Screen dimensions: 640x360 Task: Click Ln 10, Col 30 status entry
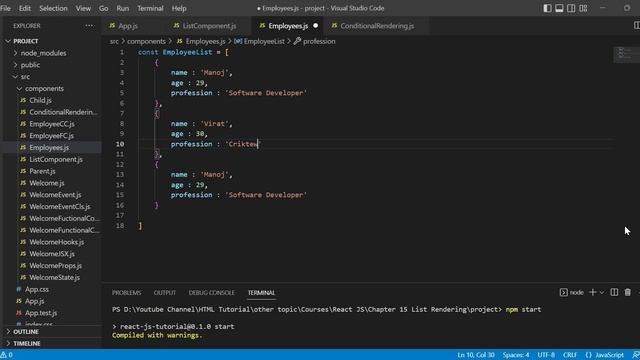(476, 355)
